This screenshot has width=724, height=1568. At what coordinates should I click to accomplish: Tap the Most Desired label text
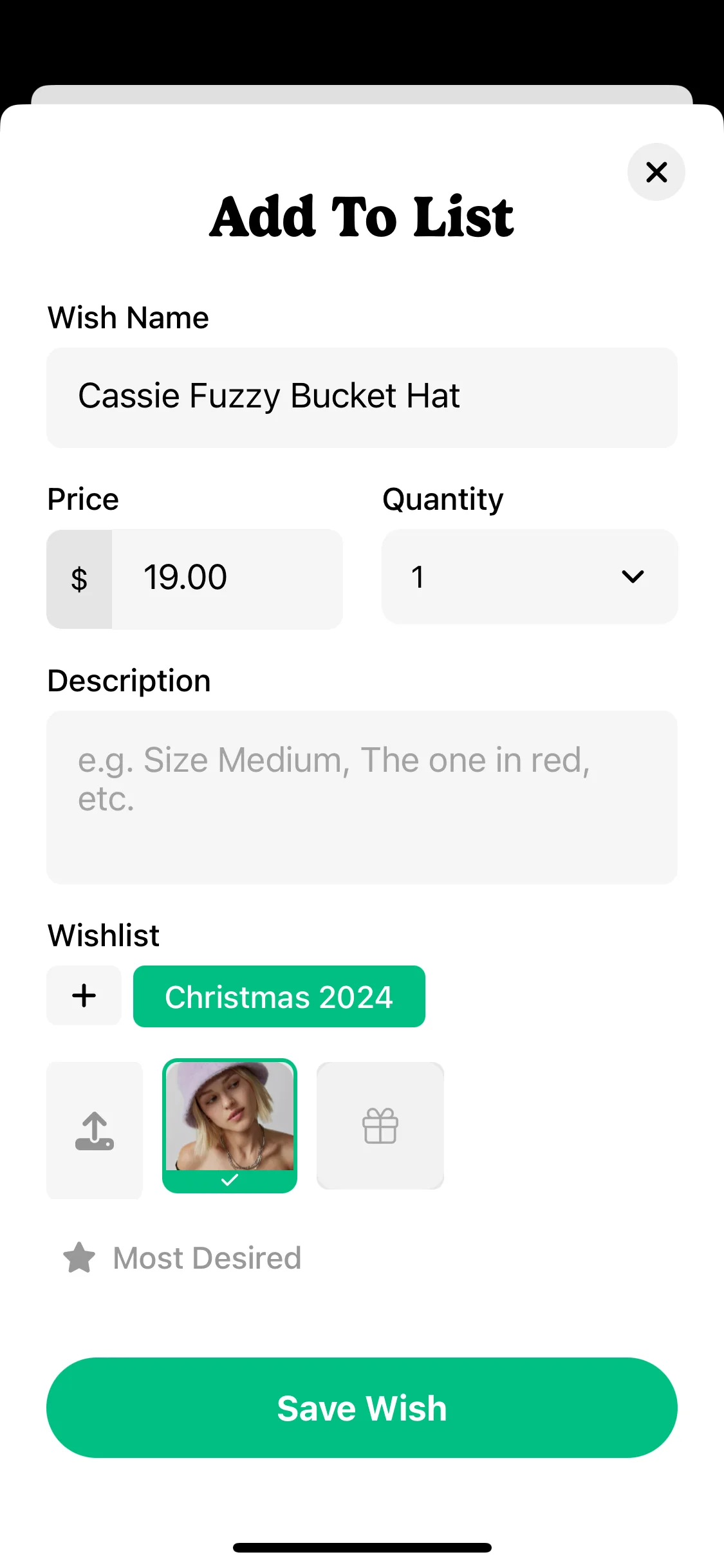[x=207, y=1258]
